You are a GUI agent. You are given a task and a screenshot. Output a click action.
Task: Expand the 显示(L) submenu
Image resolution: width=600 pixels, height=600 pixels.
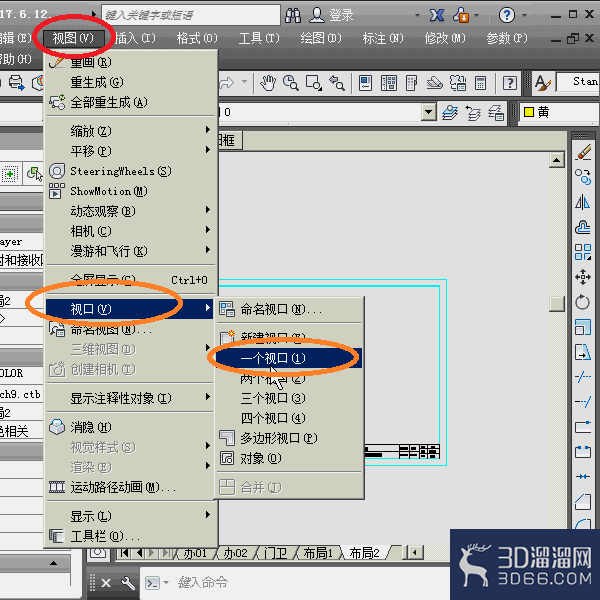pyautogui.click(x=130, y=516)
